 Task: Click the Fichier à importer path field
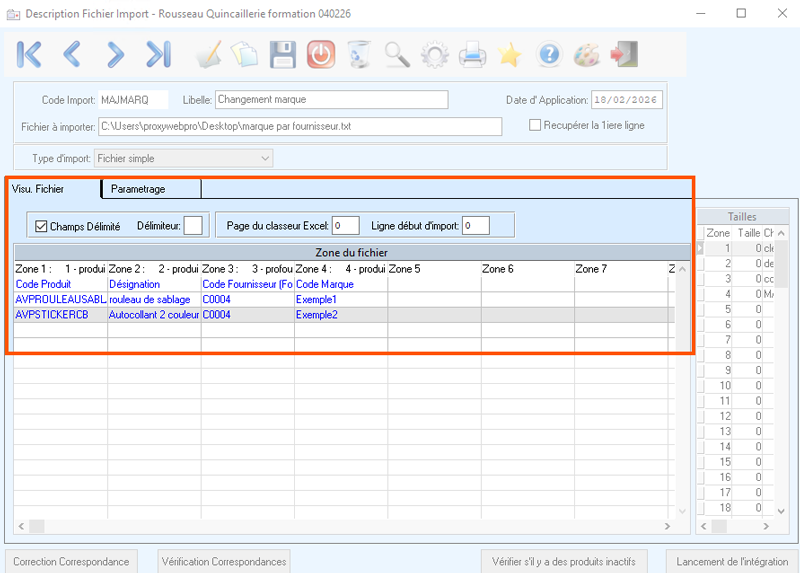[x=300, y=127]
